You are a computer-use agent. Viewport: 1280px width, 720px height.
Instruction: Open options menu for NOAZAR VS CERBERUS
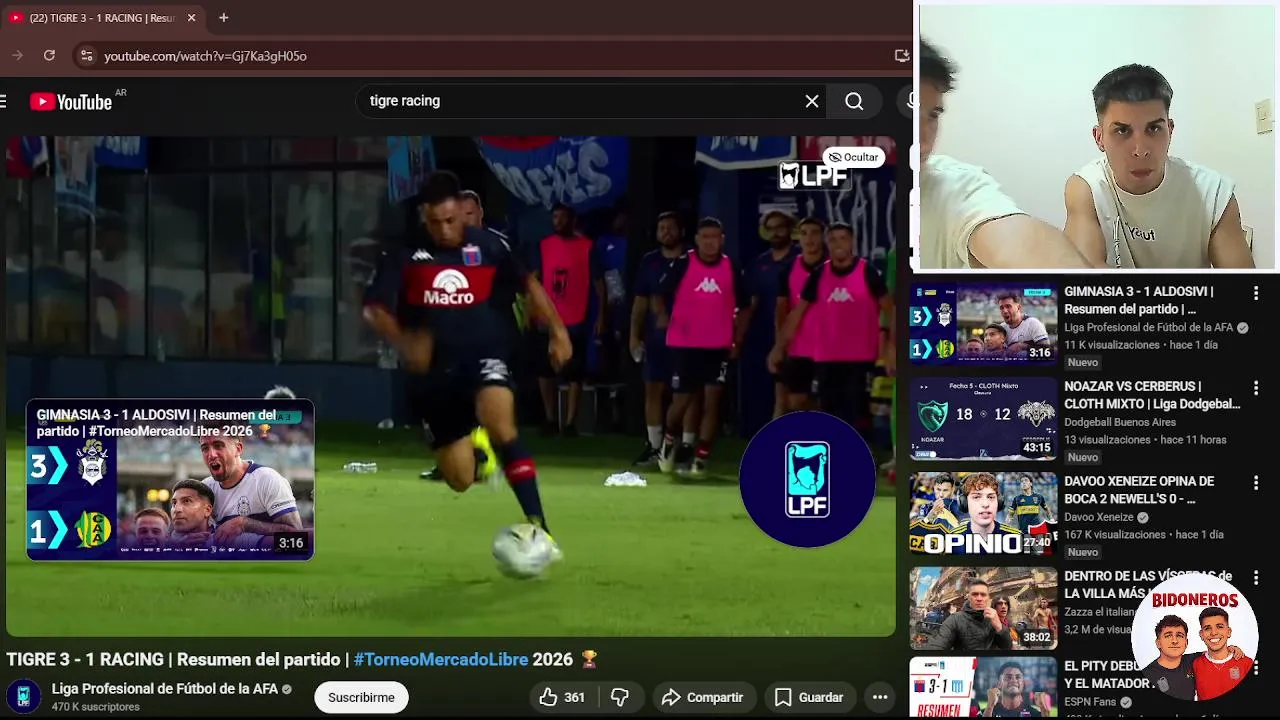pos(1256,388)
